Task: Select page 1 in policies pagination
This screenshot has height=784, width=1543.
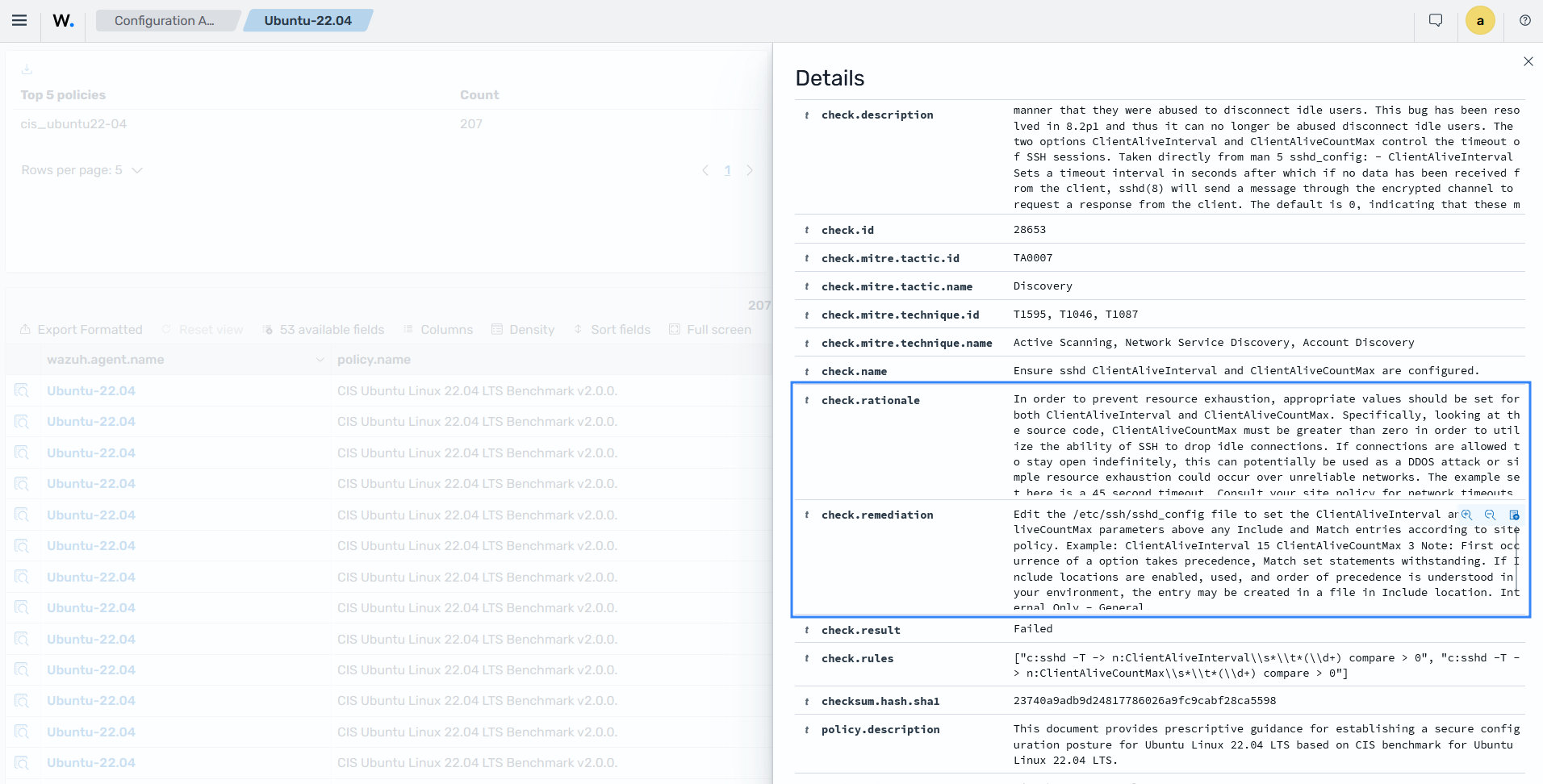Action: coord(727,170)
